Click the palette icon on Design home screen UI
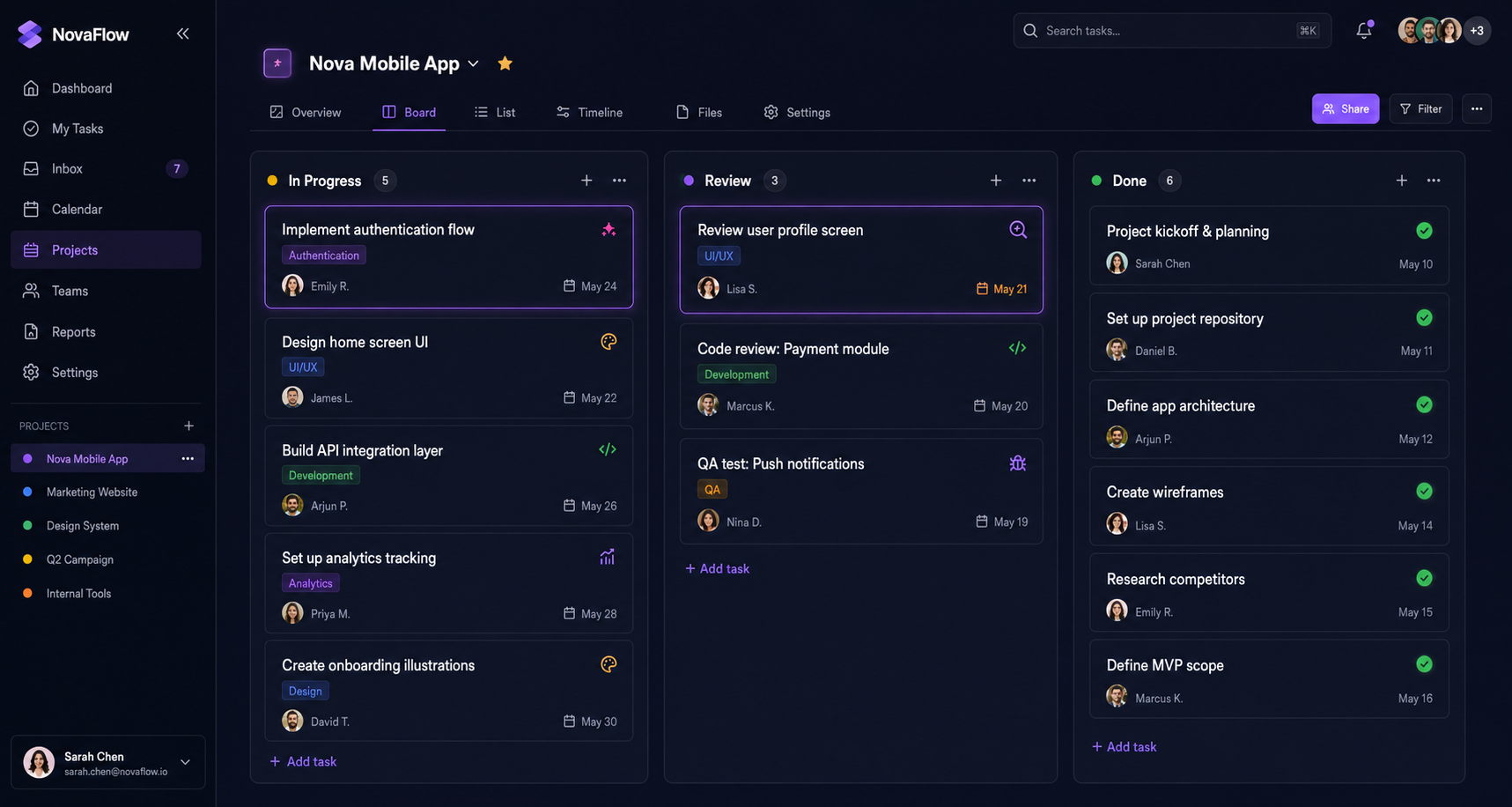The height and width of the screenshot is (807, 1512). click(608, 342)
